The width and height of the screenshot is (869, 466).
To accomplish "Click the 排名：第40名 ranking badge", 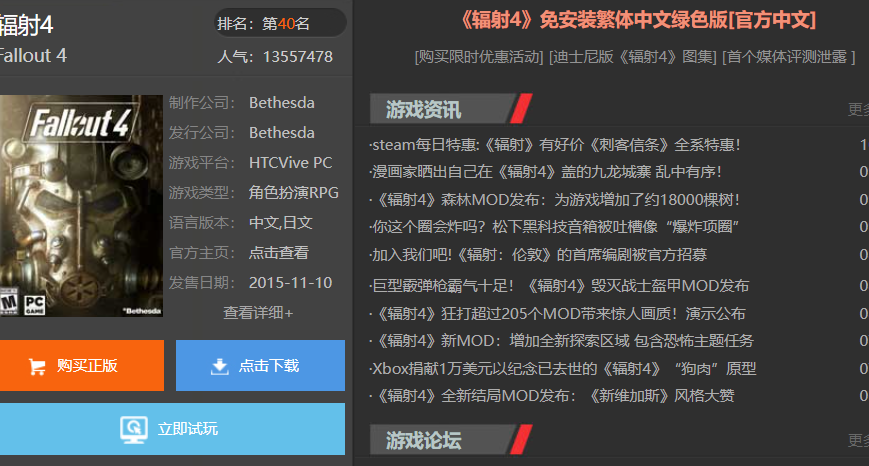I will pos(280,23).
